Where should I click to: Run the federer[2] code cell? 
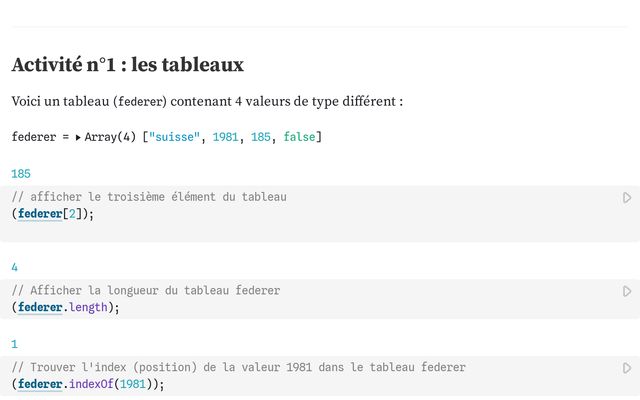coord(627,198)
